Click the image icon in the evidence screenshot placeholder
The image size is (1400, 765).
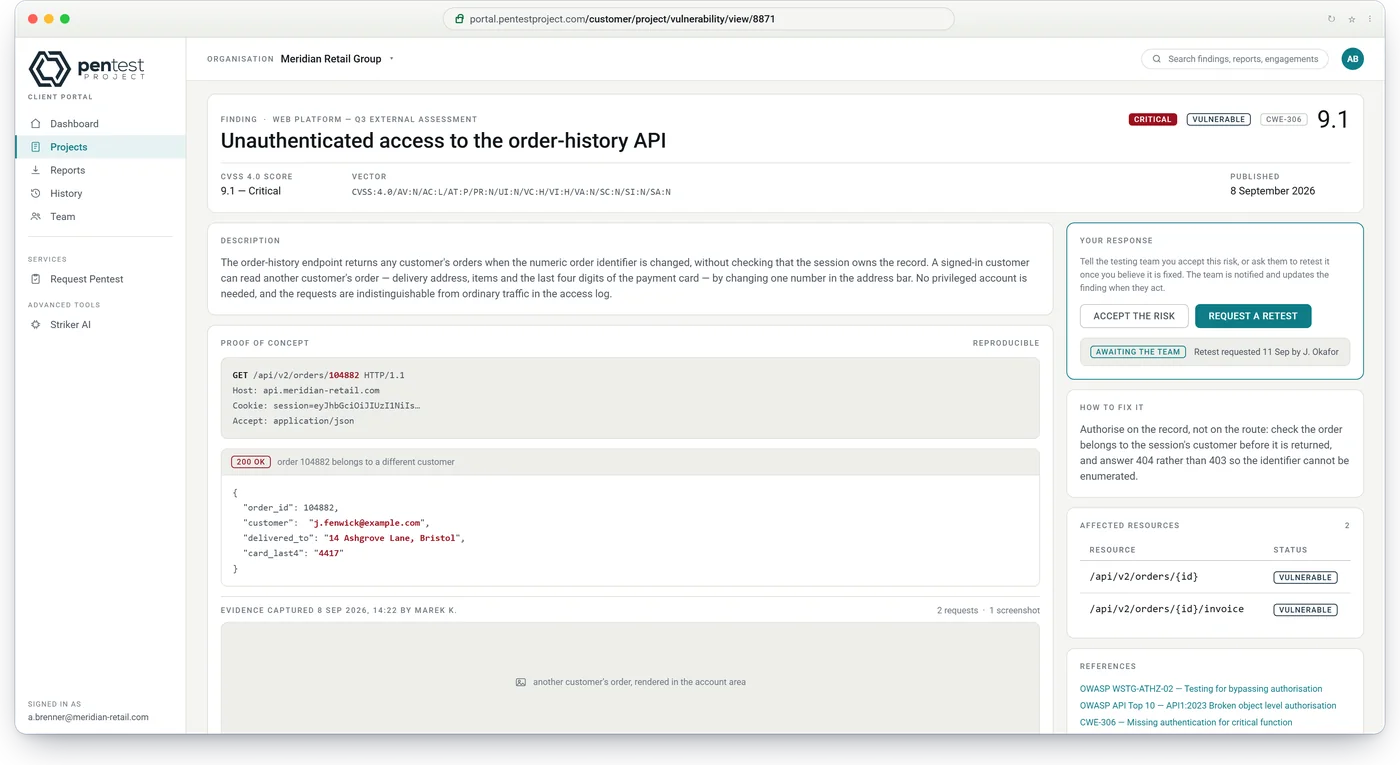pos(521,682)
